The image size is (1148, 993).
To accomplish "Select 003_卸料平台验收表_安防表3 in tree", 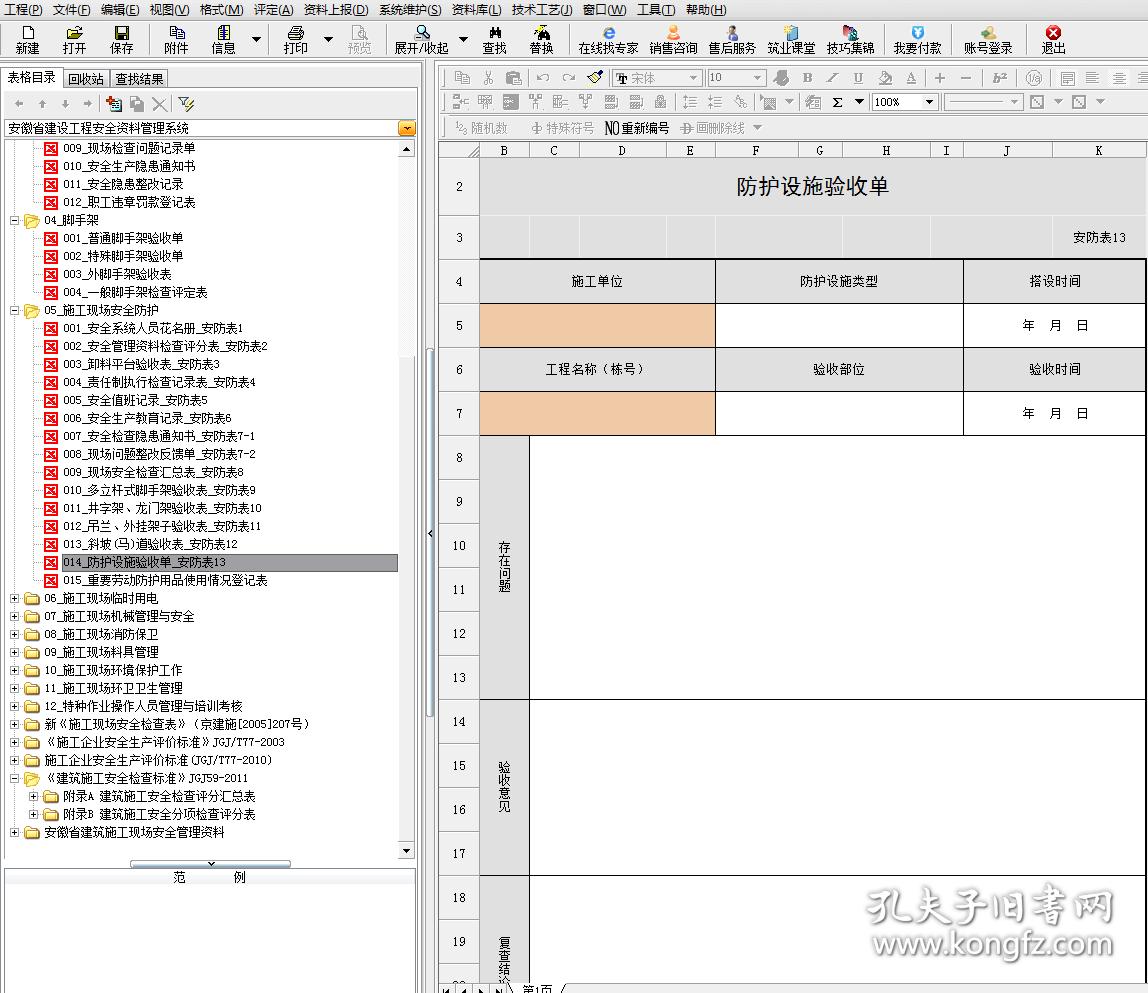I will point(141,364).
